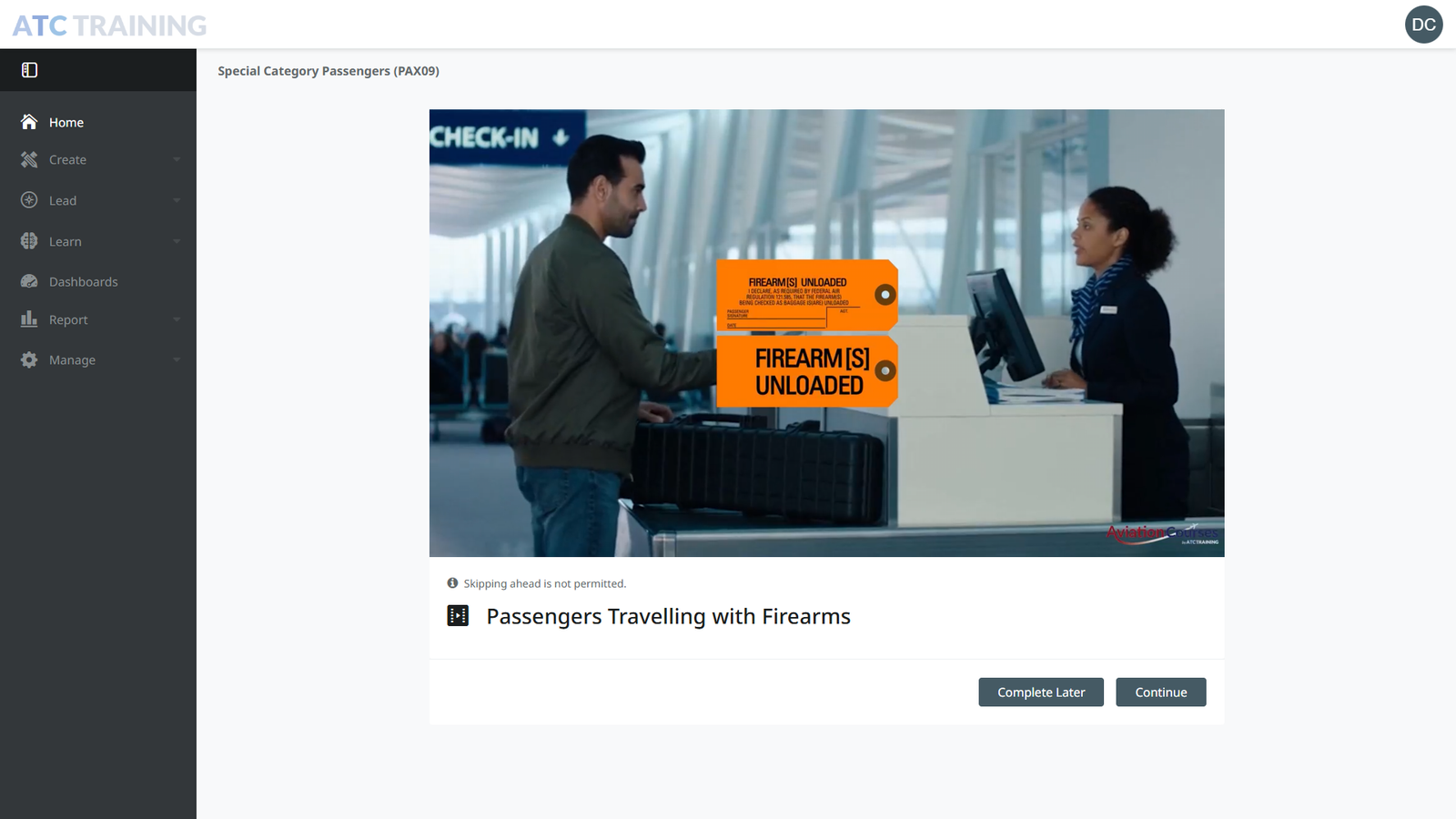Click the Continue button

pos(1161,693)
